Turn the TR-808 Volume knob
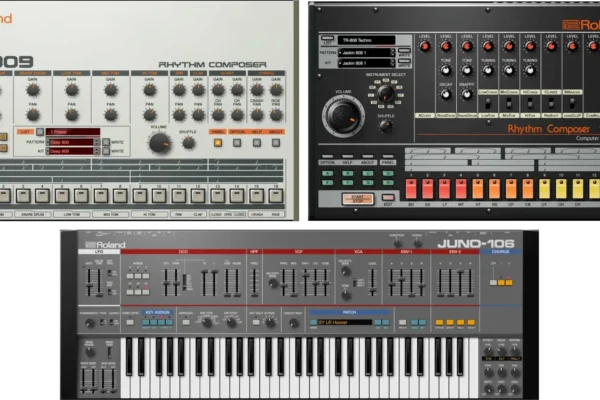This screenshot has height=400, width=600. pyautogui.click(x=343, y=114)
